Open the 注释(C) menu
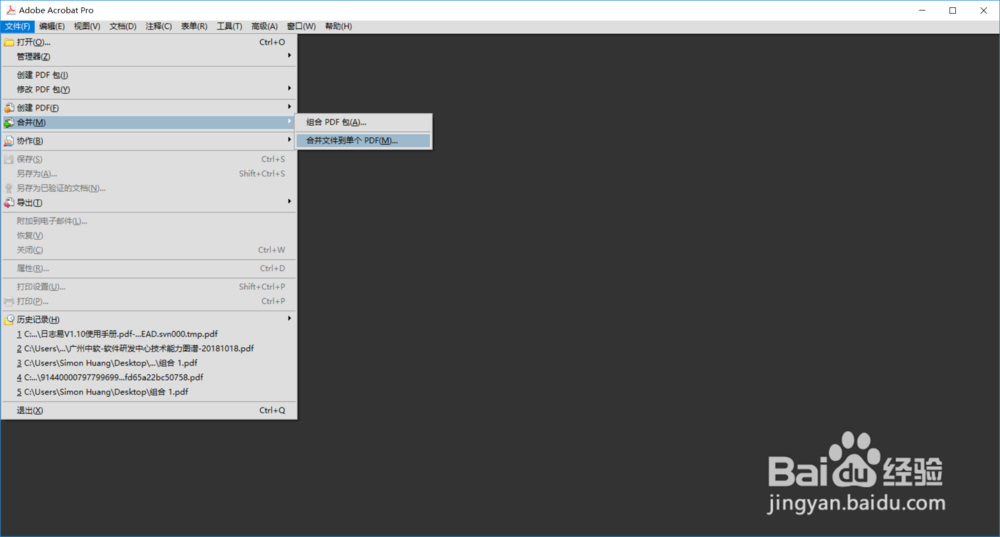The width and height of the screenshot is (1000, 537). click(x=158, y=26)
